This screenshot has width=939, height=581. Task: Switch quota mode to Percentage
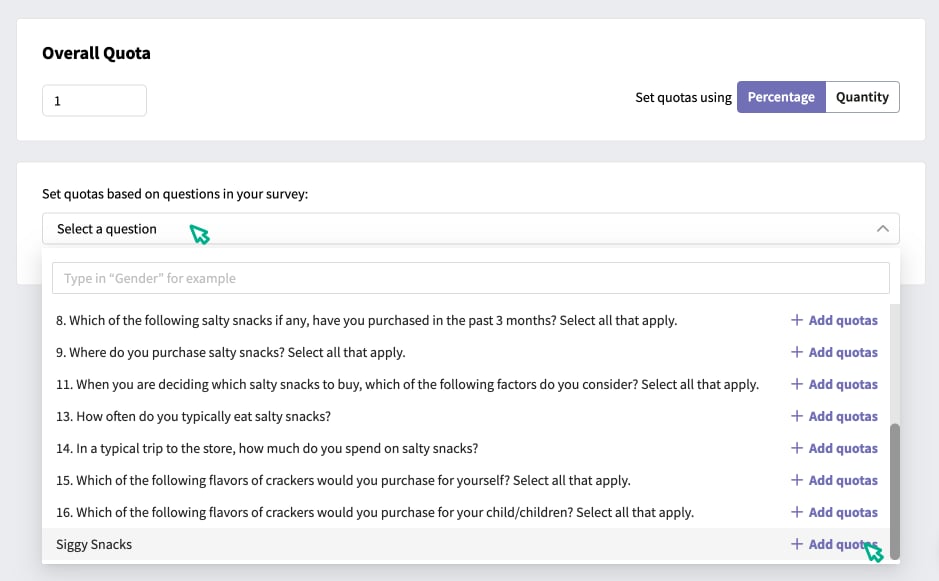pyautogui.click(x=781, y=97)
